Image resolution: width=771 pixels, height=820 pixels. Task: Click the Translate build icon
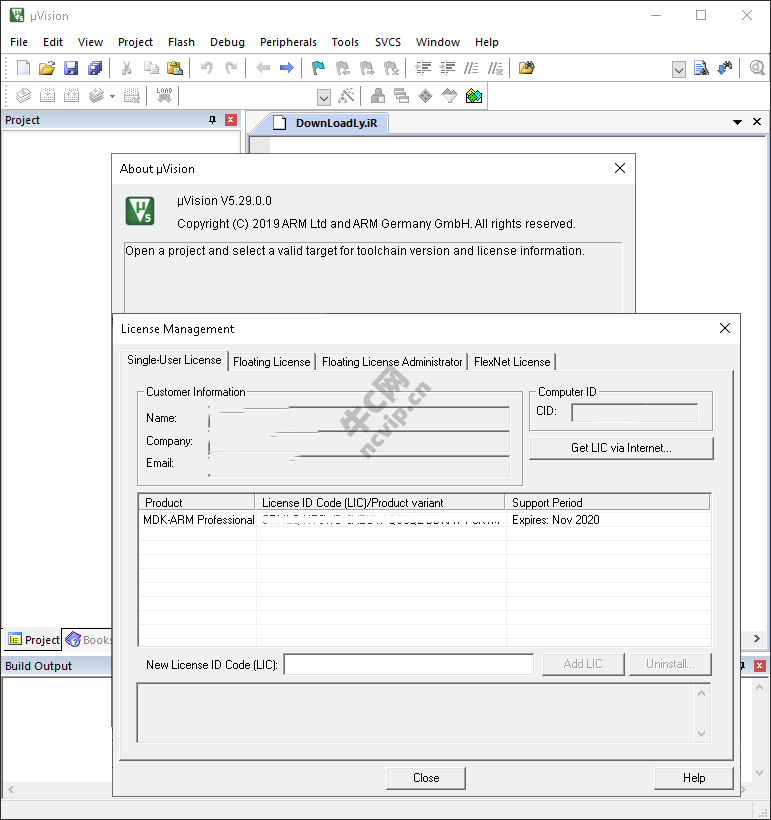coord(24,96)
